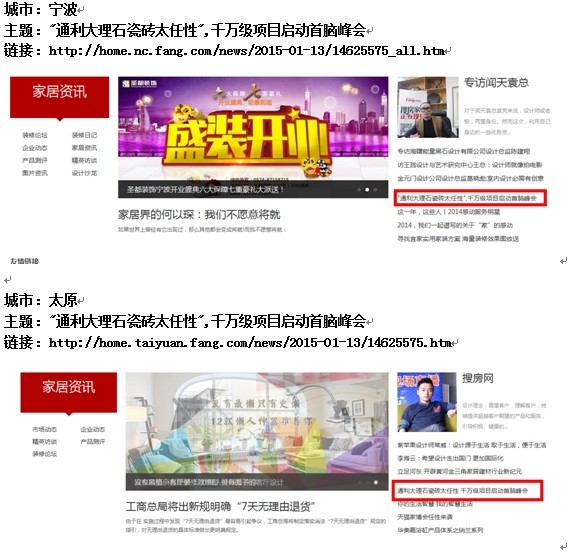Image resolution: width=574 pixels, height=553 pixels.
Task: Open 设计沙龙 in the Ningbo navigation
Action: click(84, 173)
